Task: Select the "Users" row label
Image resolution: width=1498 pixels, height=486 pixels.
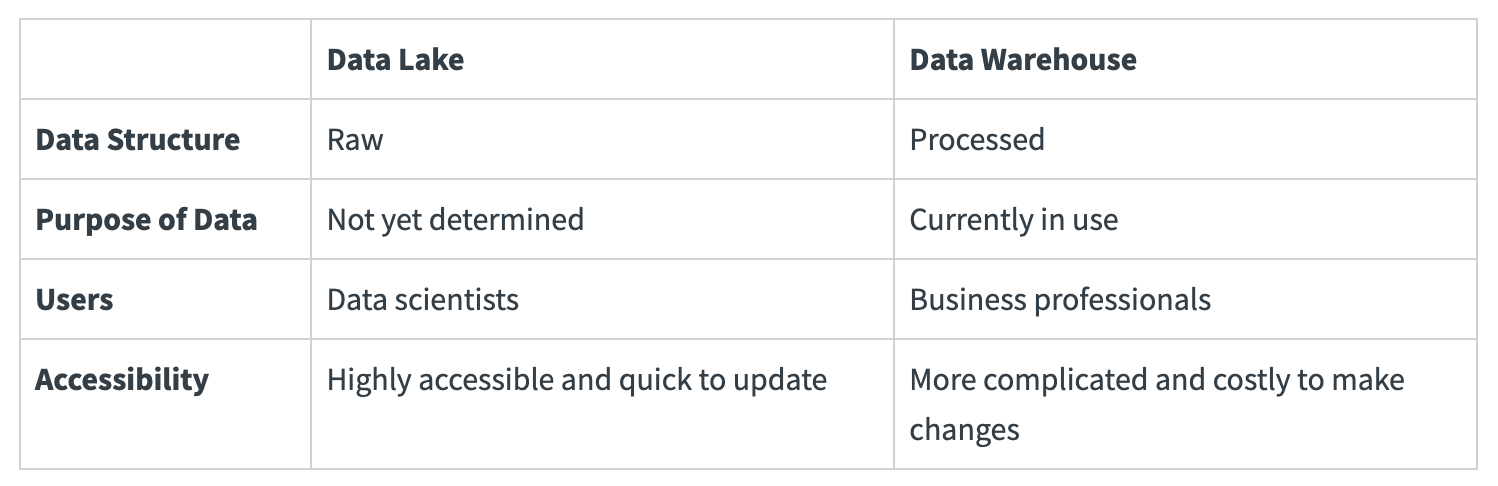Action: [x=74, y=300]
